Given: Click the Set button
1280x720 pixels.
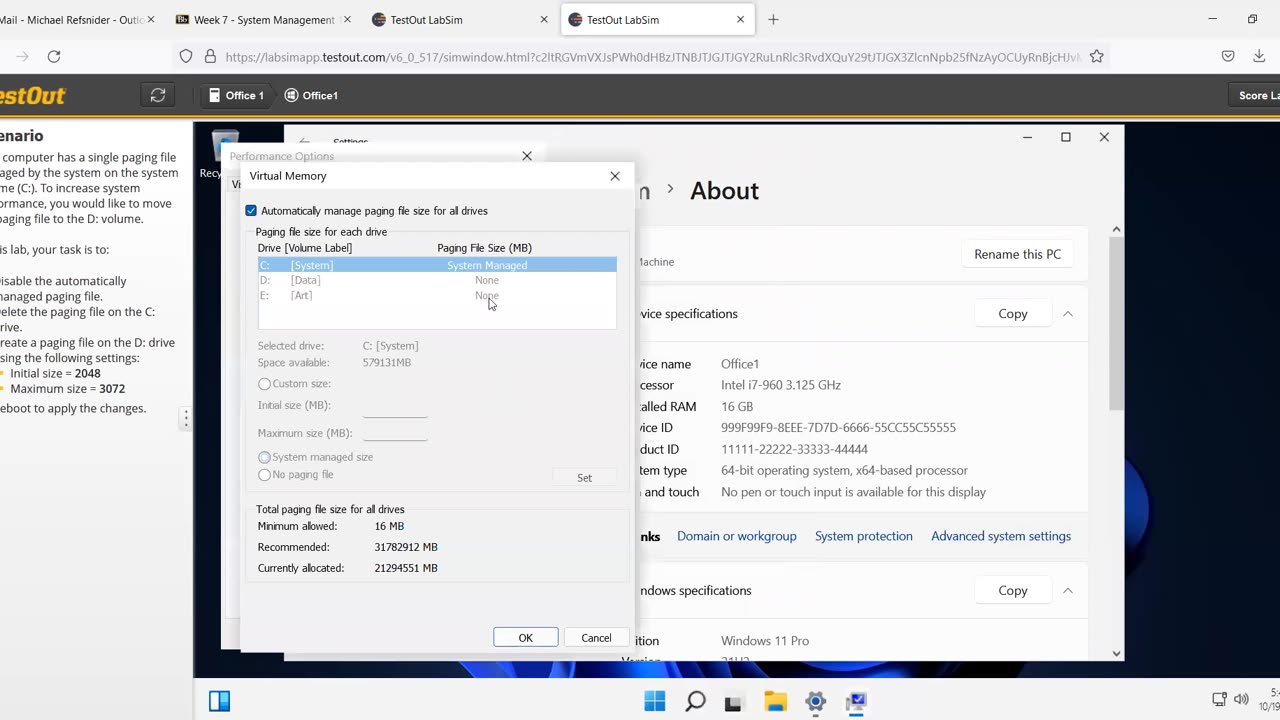Looking at the screenshot, I should (584, 478).
